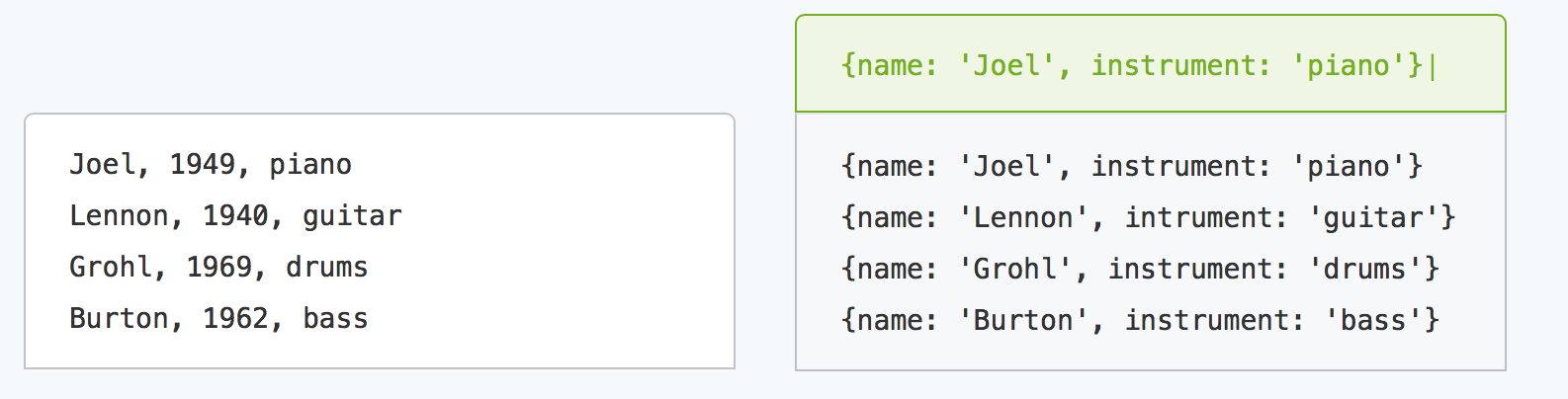The image size is (1568, 399).
Task: Click the word 'instrument' in green pattern
Action: click(1173, 65)
